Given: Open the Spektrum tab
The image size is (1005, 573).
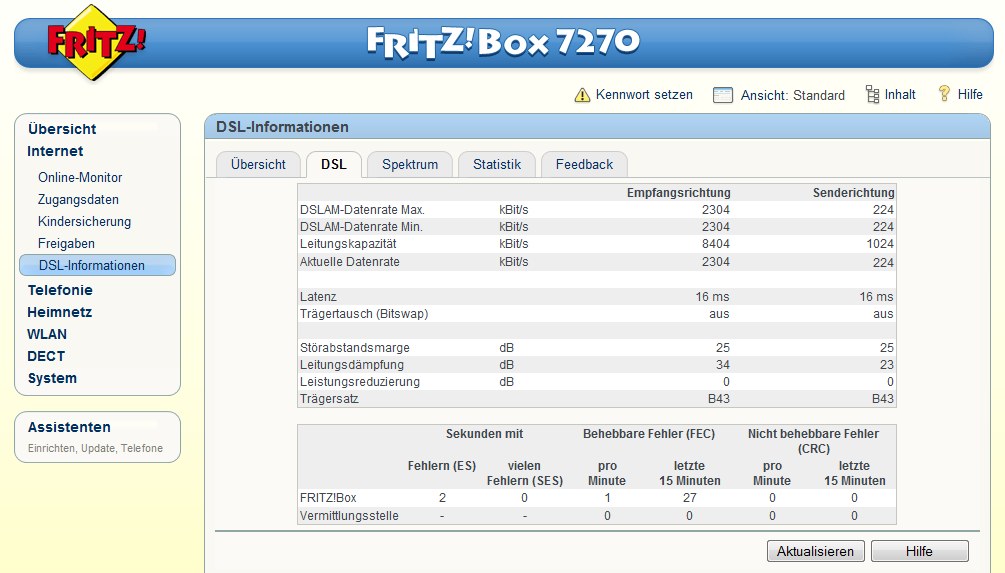Looking at the screenshot, I should coord(410,165).
